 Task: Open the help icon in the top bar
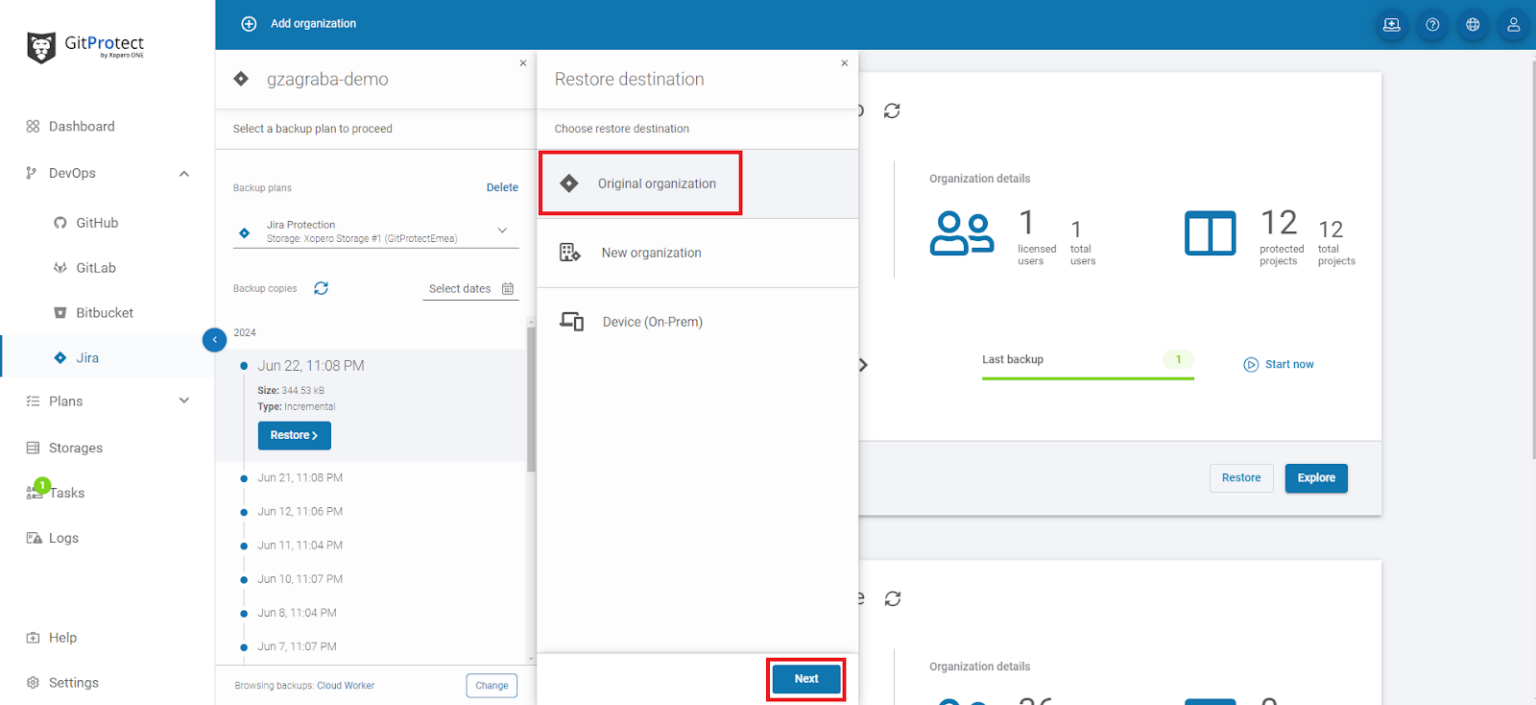1431,24
